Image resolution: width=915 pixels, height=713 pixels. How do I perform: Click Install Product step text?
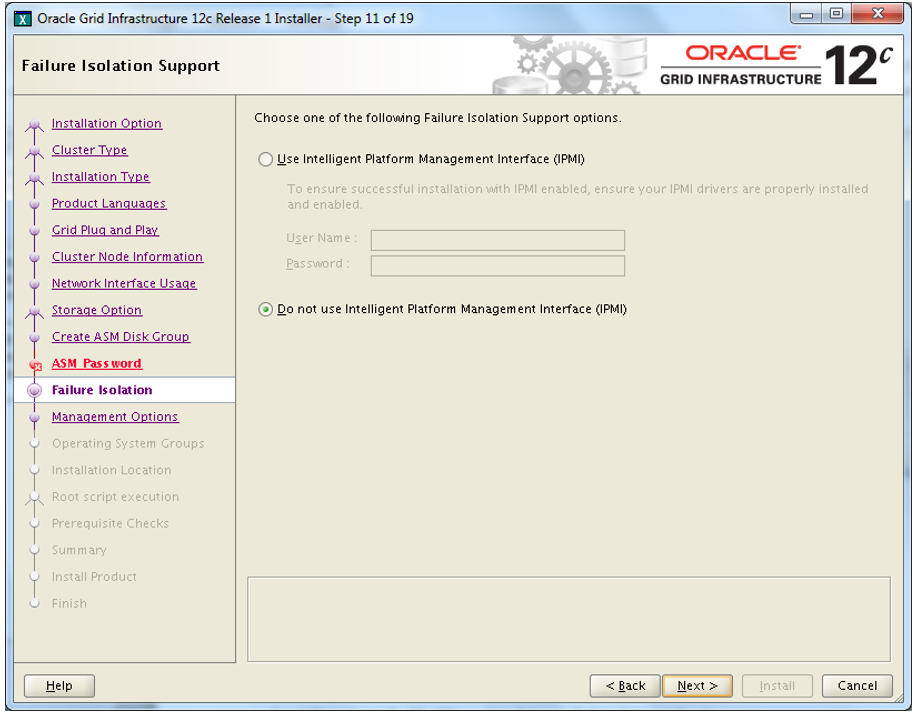click(94, 576)
